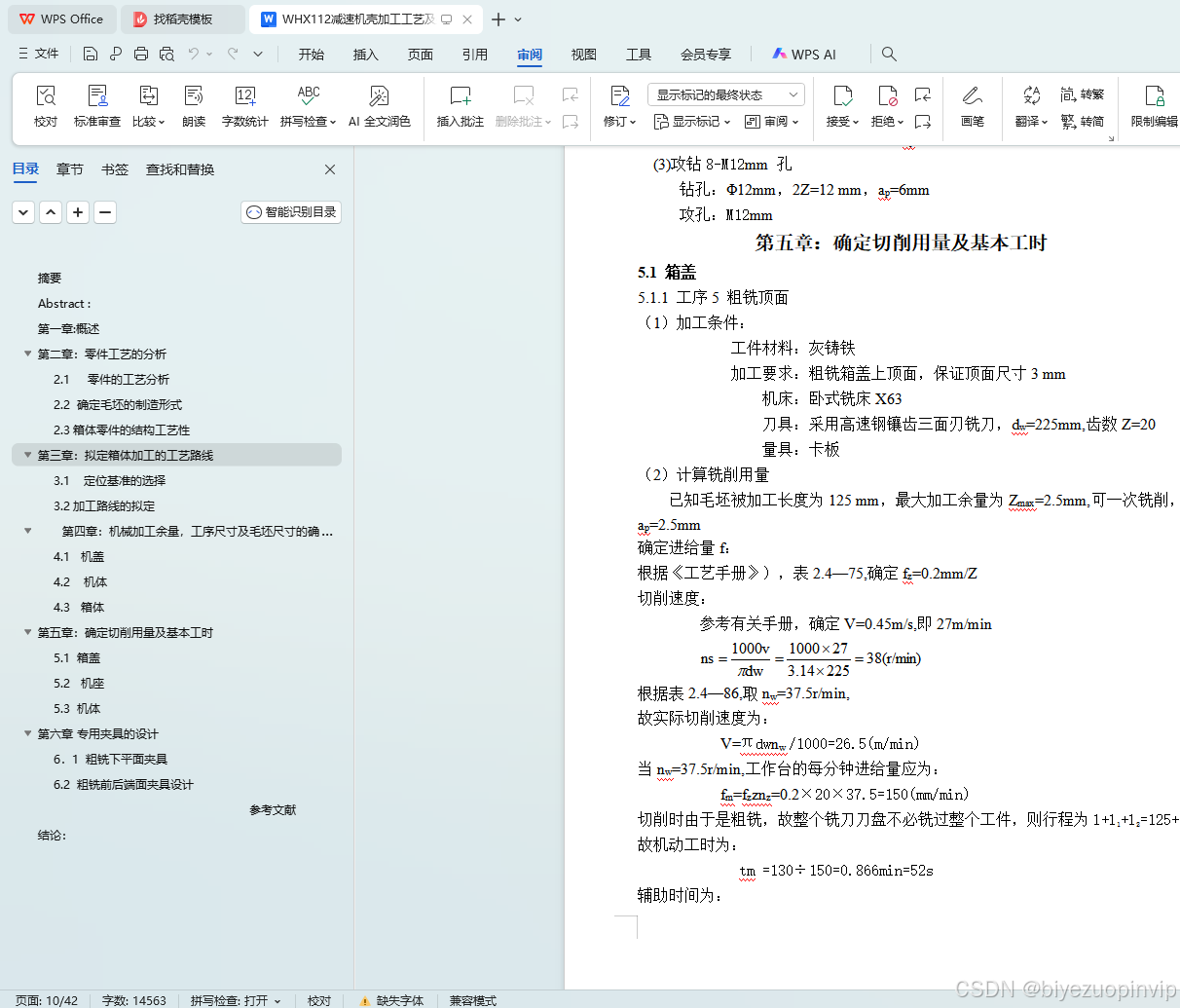Image resolution: width=1180 pixels, height=1008 pixels.
Task: Click the save icon in quick access bar
Action: coord(91,54)
